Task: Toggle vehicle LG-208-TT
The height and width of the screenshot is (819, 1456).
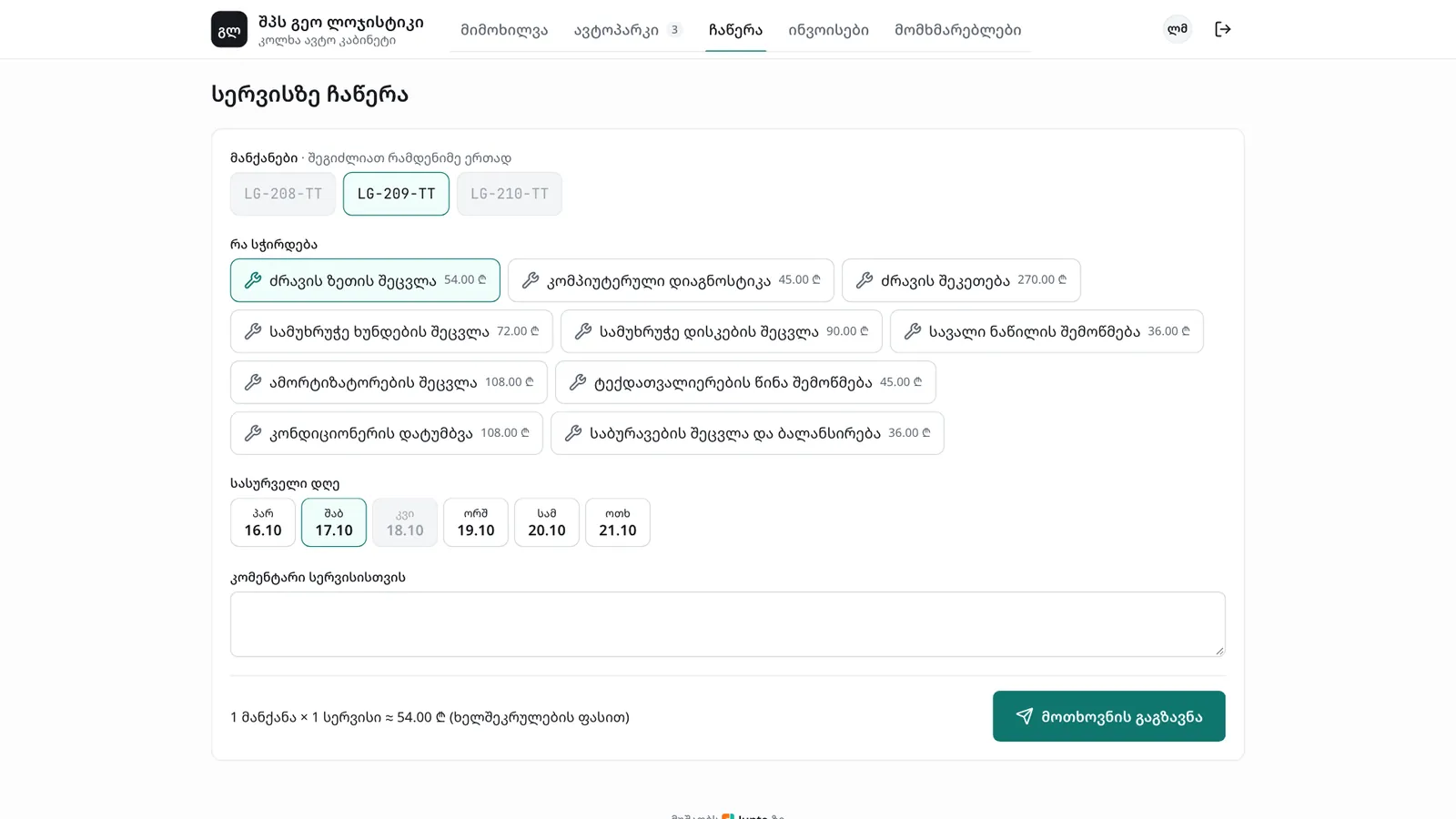Action: pyautogui.click(x=283, y=194)
